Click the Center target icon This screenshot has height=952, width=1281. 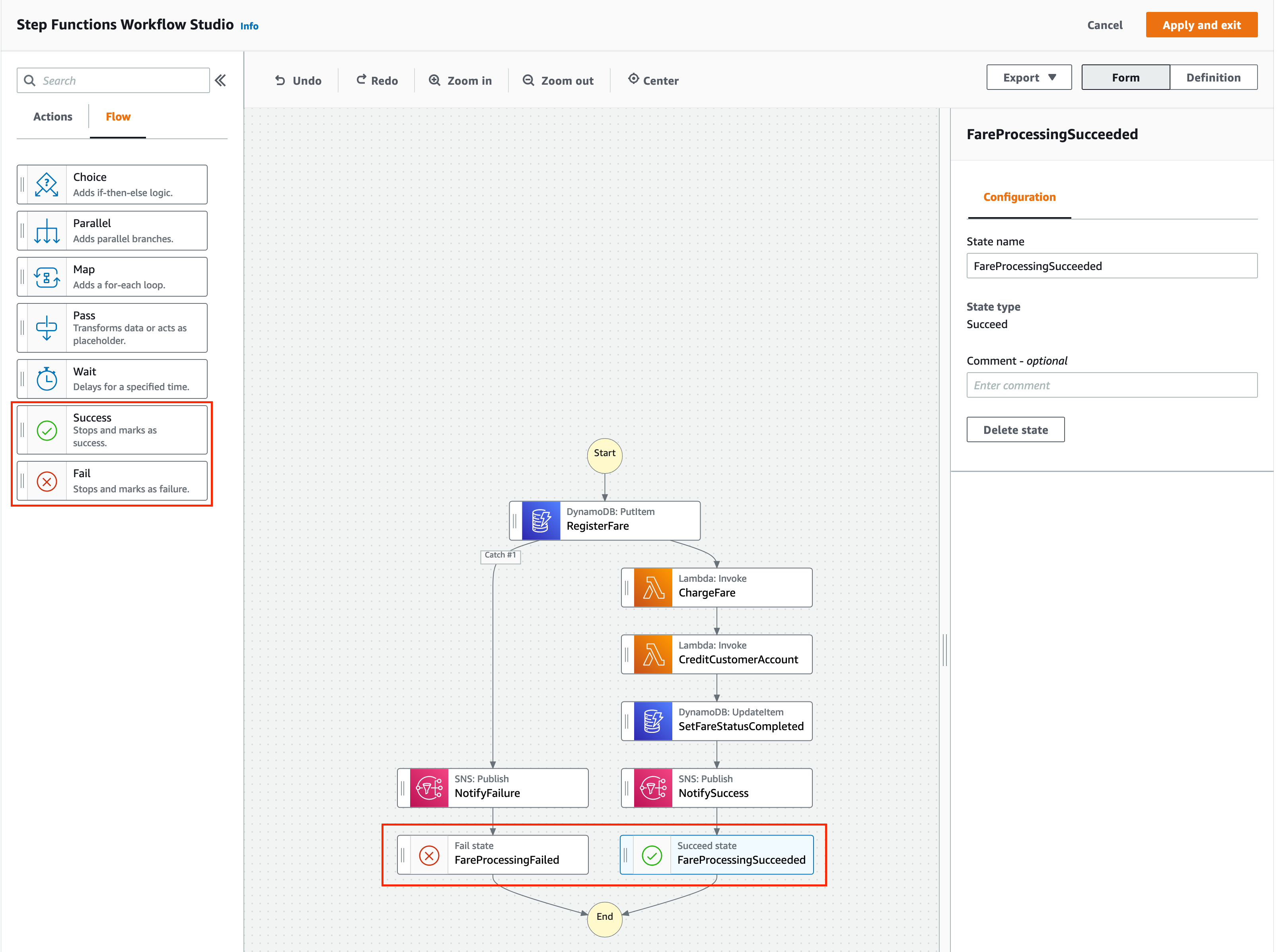pos(633,78)
